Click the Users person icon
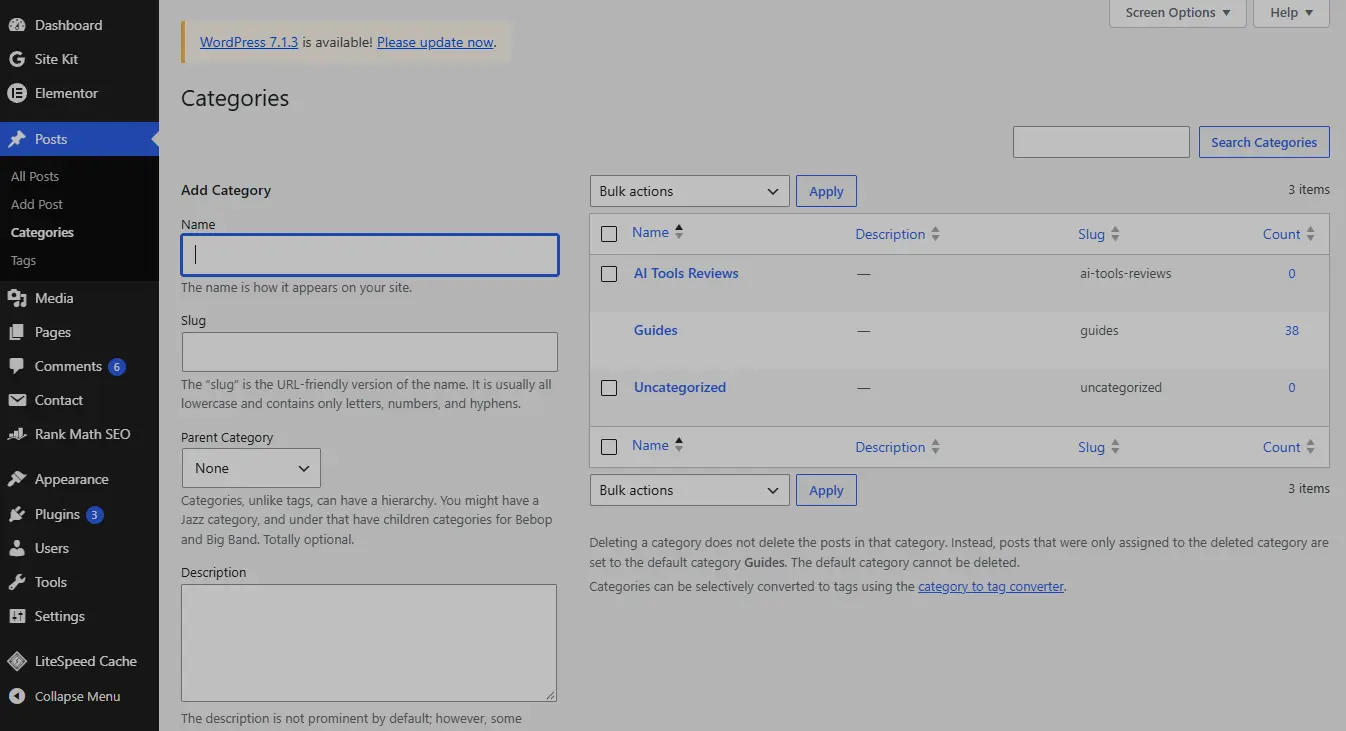1346x731 pixels. tap(17, 548)
